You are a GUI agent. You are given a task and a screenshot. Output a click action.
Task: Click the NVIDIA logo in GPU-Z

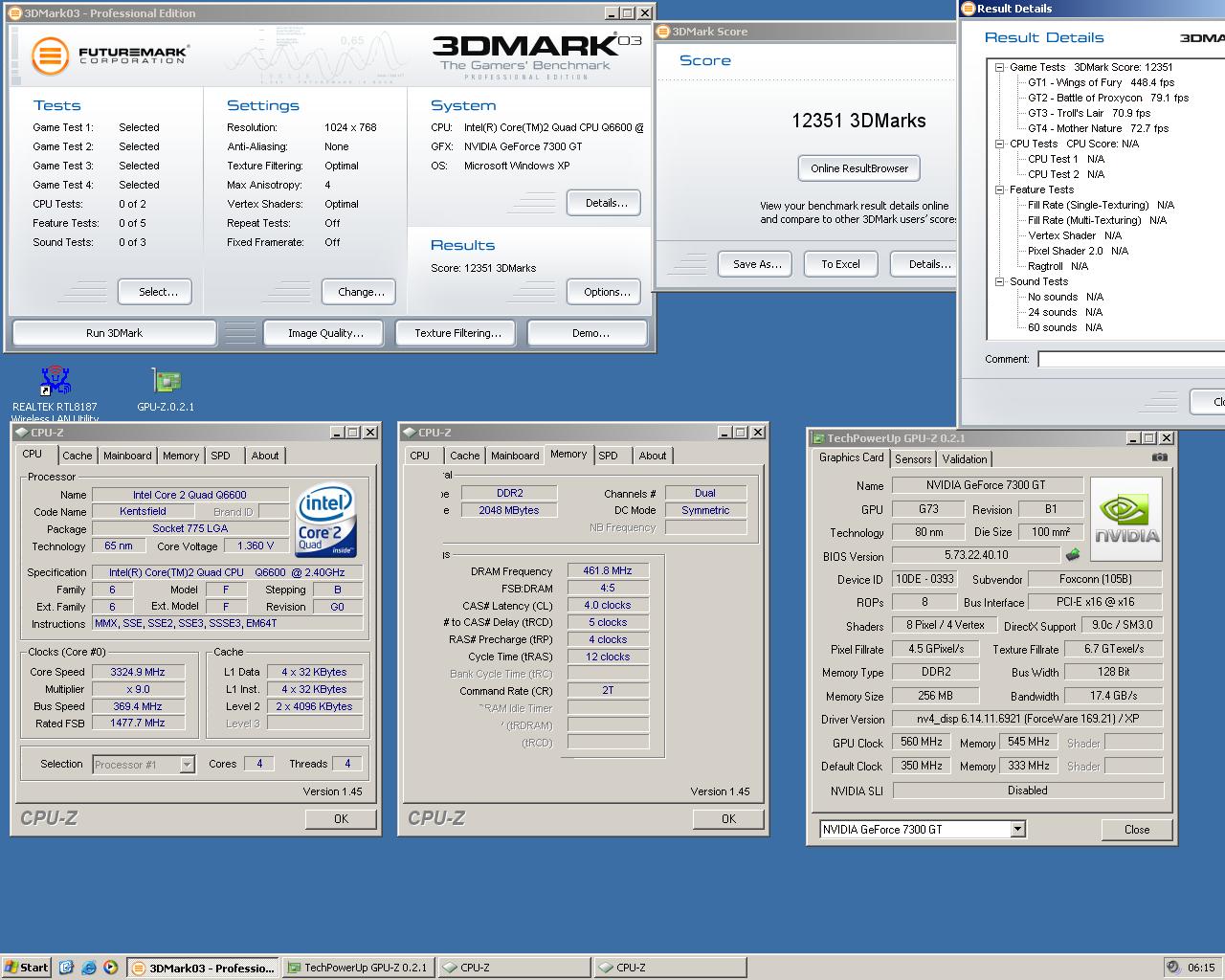click(x=1126, y=519)
